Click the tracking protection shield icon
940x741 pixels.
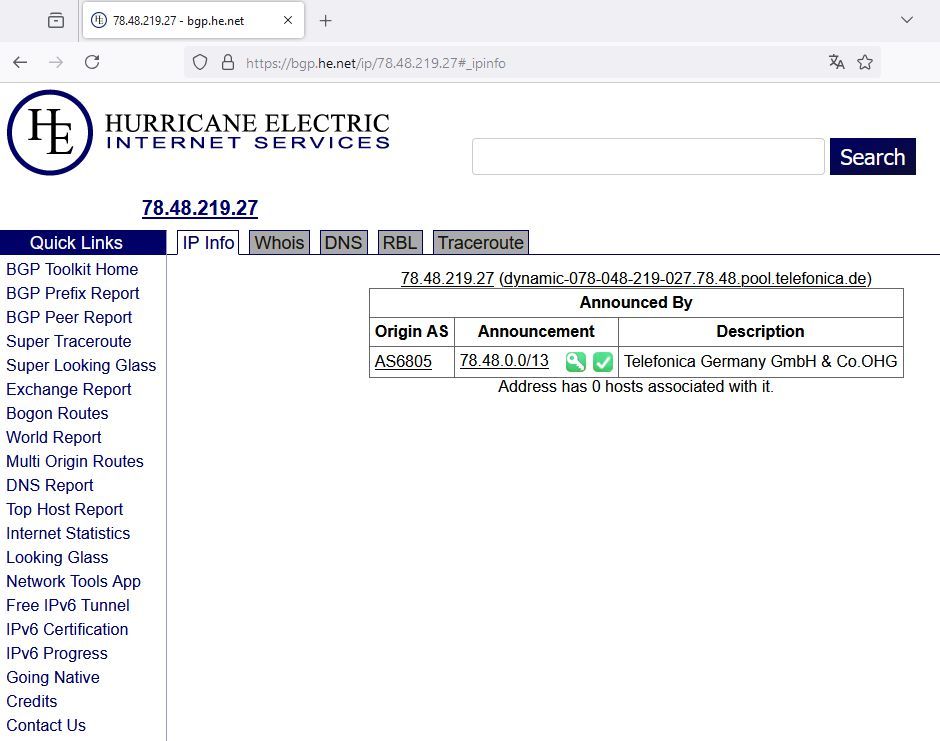click(200, 62)
